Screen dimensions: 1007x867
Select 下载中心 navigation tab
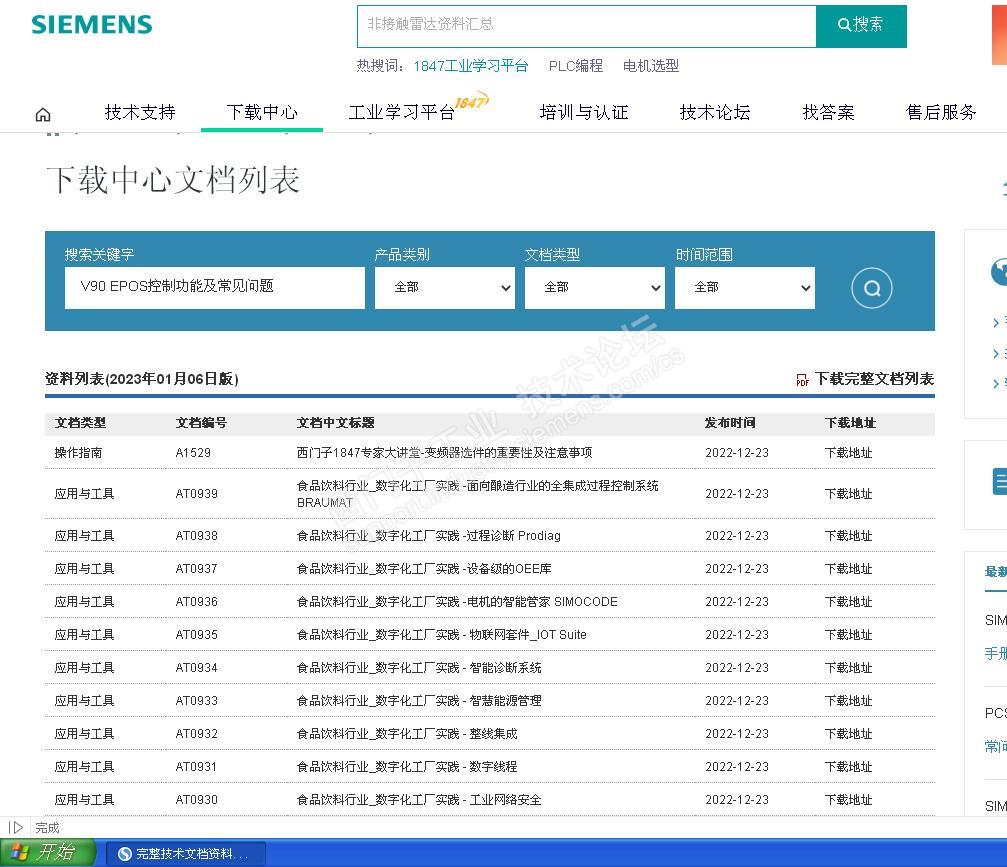point(262,112)
